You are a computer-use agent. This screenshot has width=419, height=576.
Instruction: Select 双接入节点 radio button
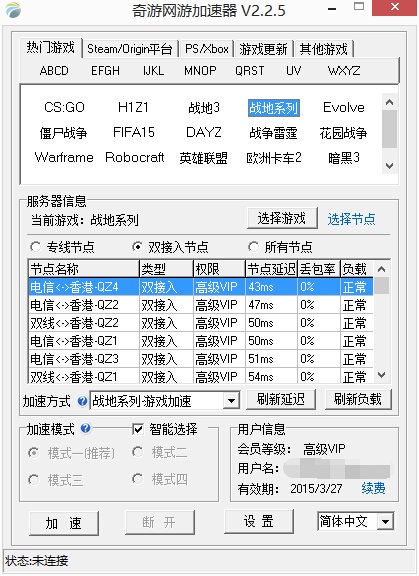point(137,247)
